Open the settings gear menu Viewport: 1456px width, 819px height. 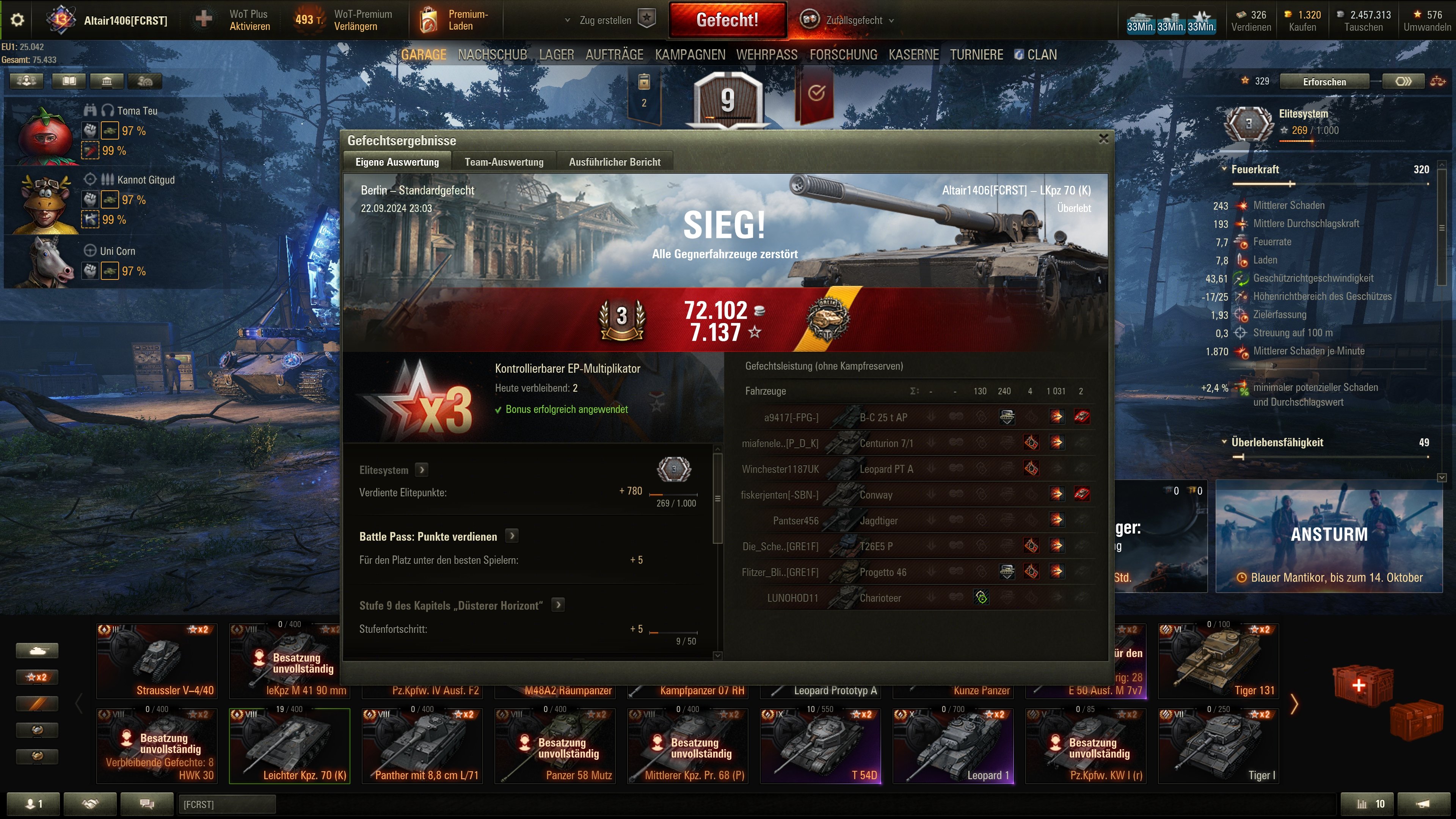pos(17,20)
